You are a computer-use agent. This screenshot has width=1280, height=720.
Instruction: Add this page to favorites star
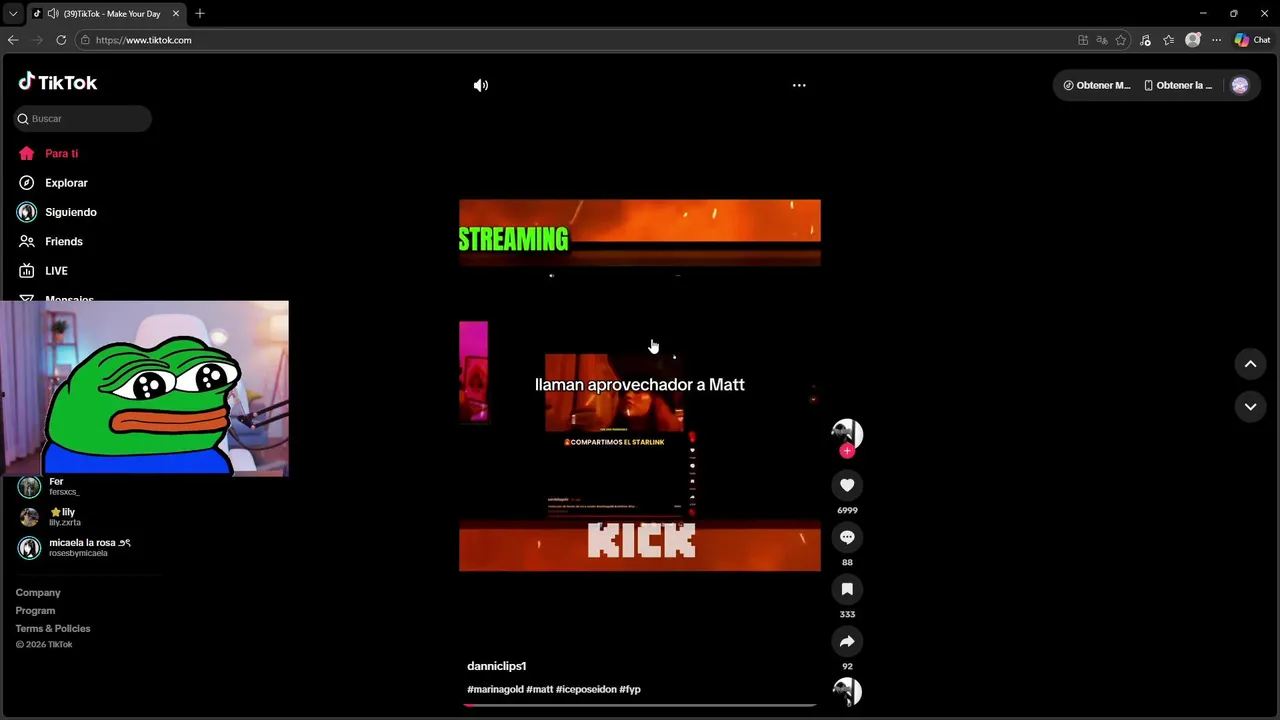pyautogui.click(x=1121, y=40)
